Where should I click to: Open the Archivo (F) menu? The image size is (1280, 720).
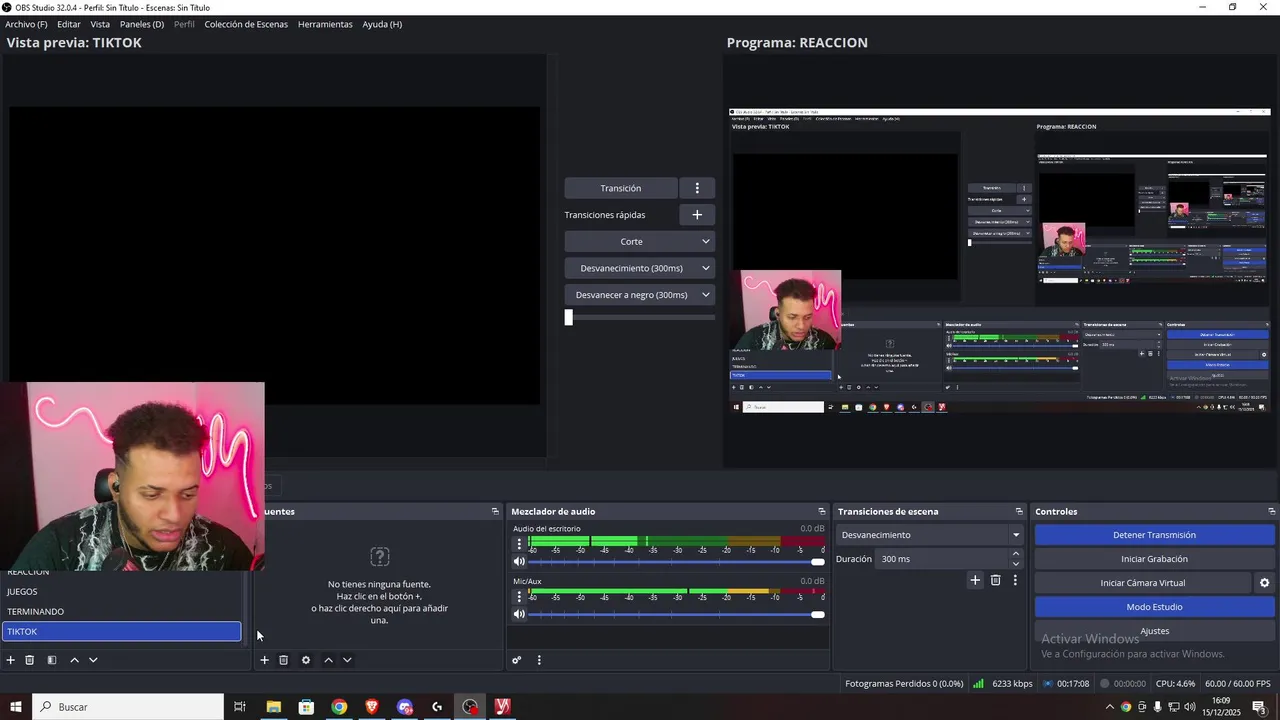(26, 24)
